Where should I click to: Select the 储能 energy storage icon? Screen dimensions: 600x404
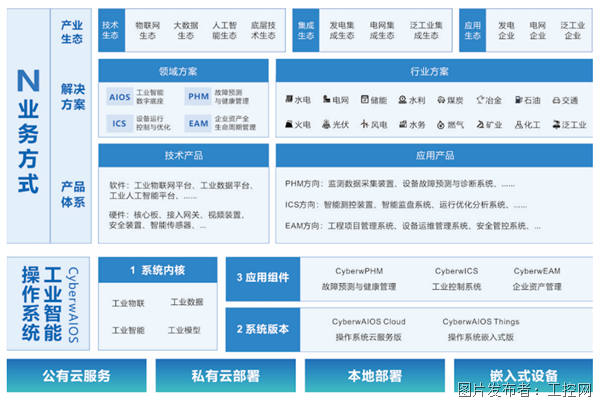[x=365, y=99]
